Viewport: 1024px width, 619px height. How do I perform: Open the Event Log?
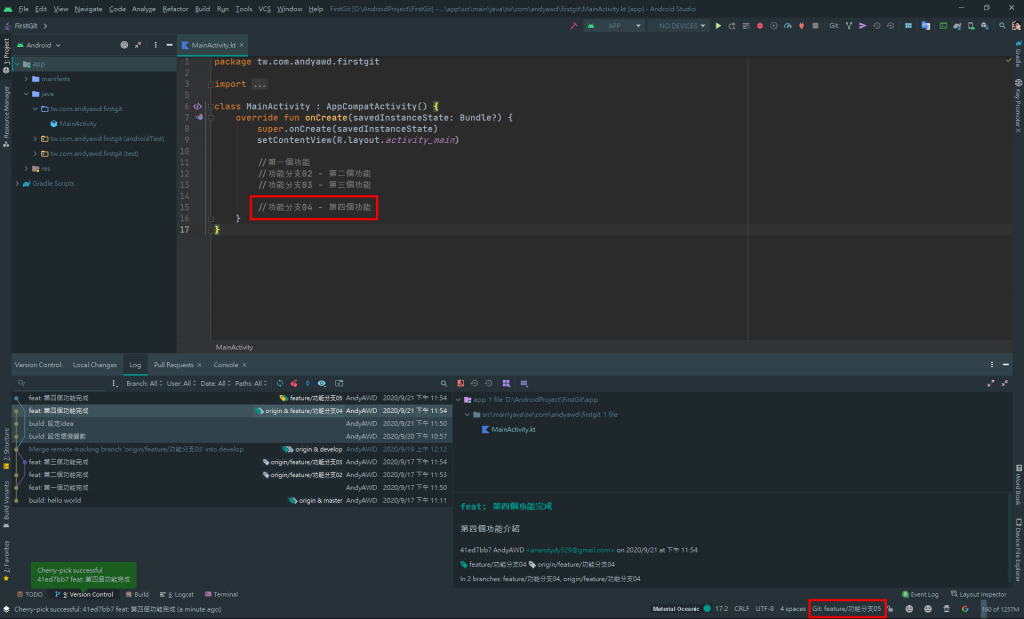(x=920, y=594)
